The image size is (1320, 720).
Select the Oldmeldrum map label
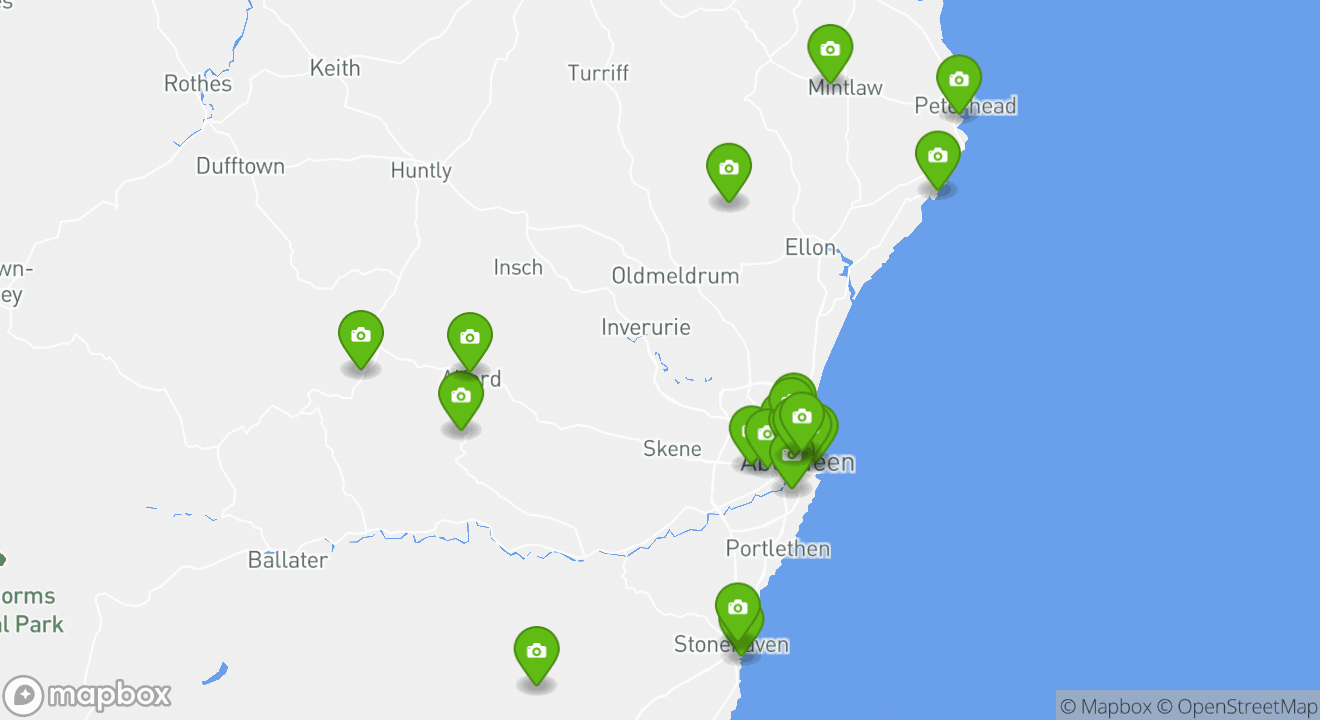point(675,276)
